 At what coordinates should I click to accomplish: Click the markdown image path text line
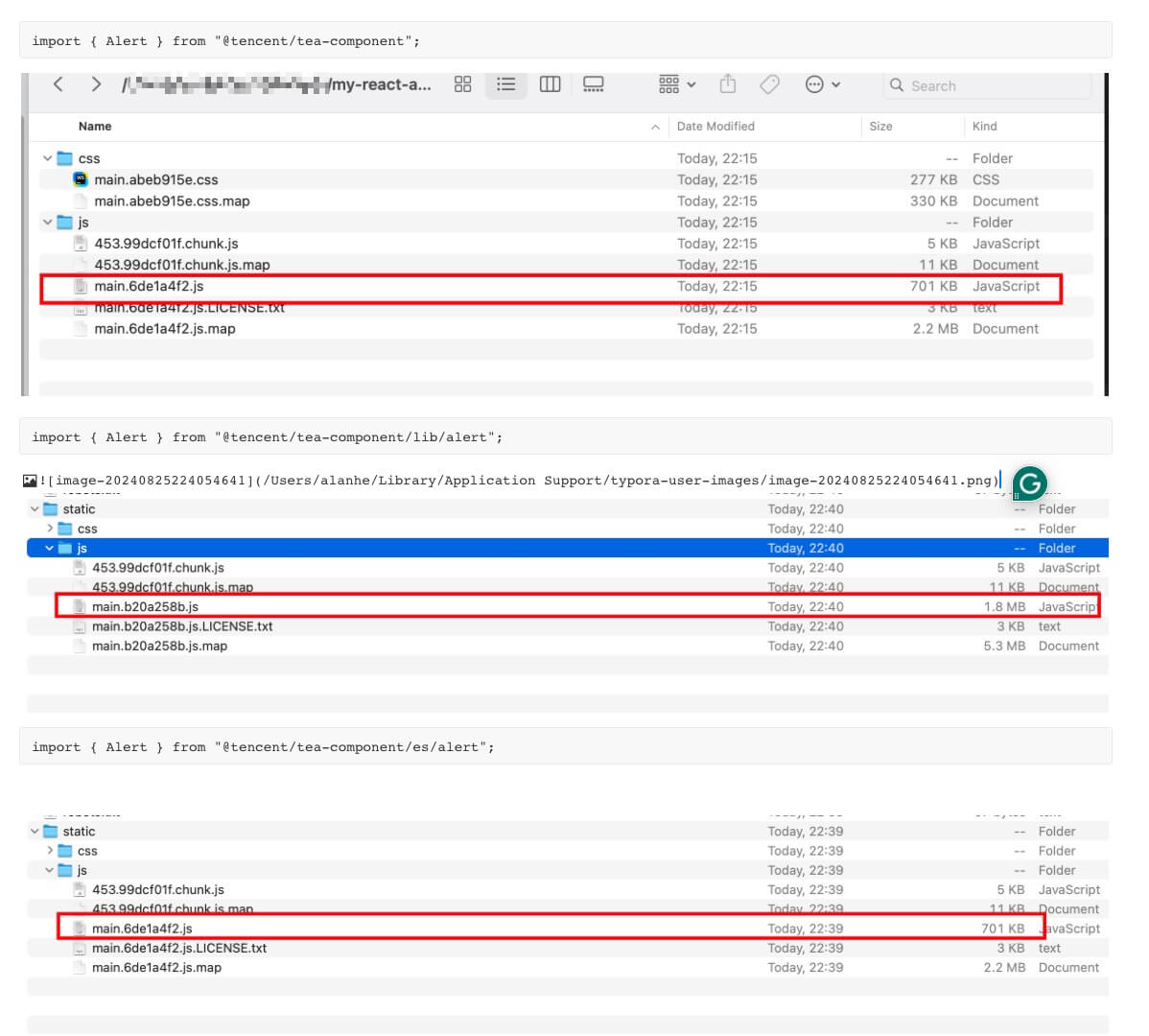click(x=520, y=481)
